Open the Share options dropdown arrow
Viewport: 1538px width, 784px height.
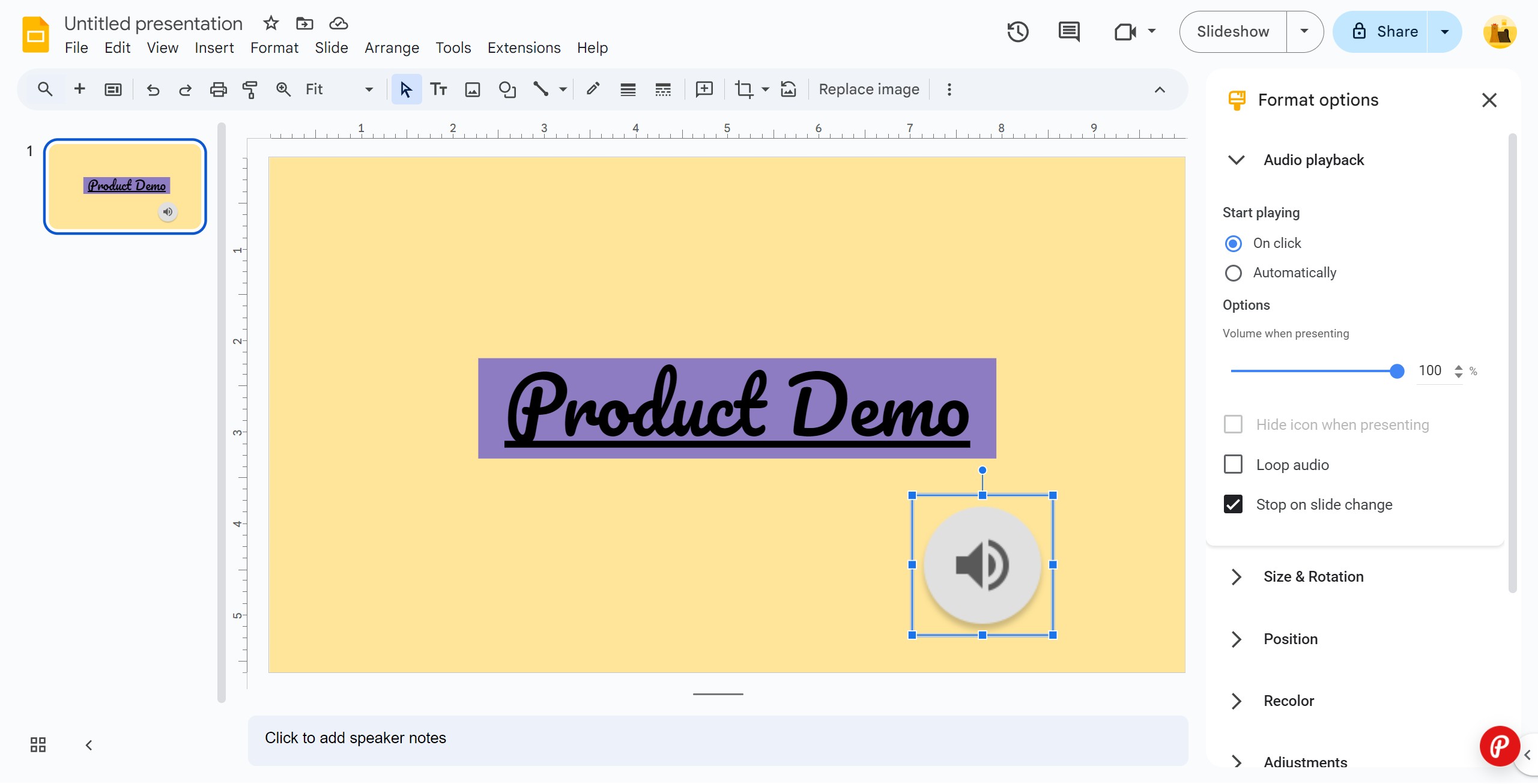(1445, 32)
